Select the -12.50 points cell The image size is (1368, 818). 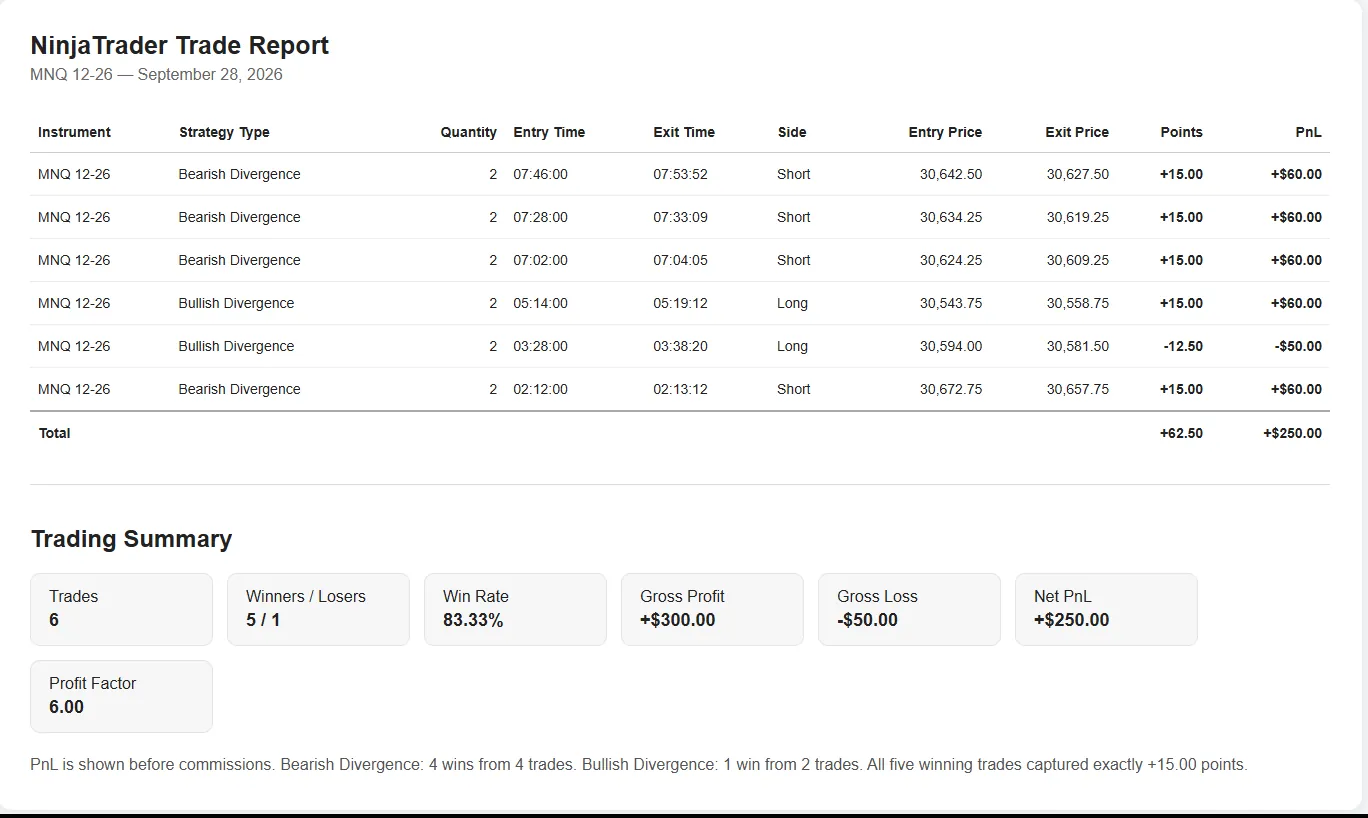pos(1183,346)
